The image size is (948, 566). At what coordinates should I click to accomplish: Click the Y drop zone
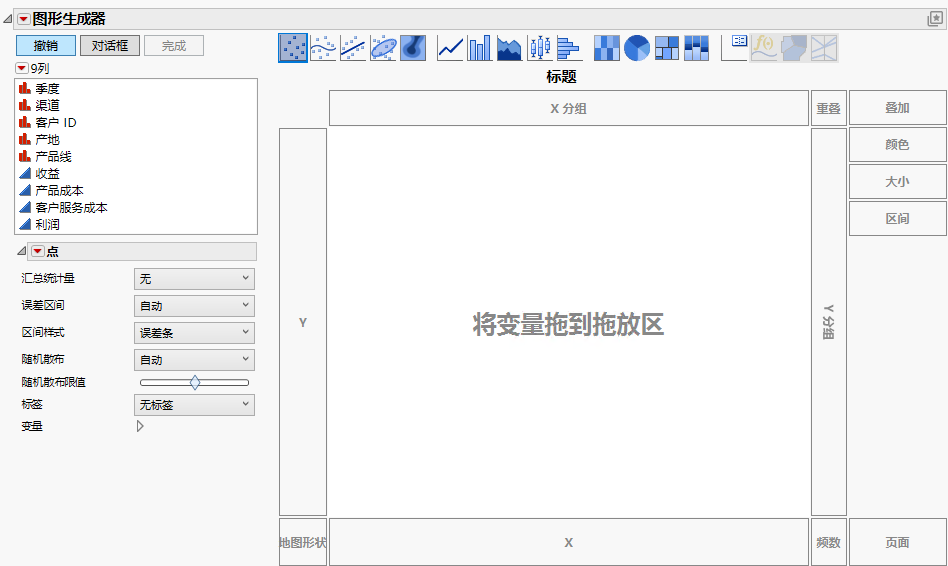(303, 322)
